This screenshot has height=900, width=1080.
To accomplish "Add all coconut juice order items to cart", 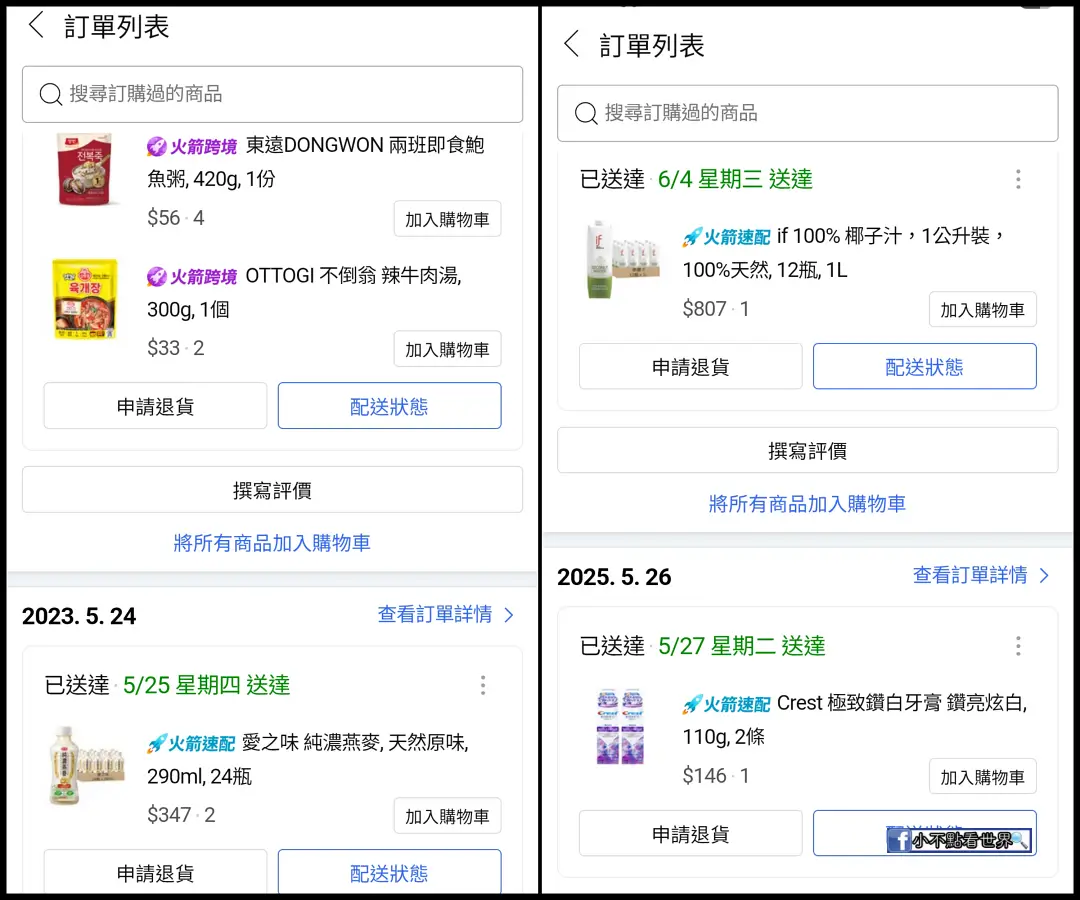I will click(x=807, y=504).
